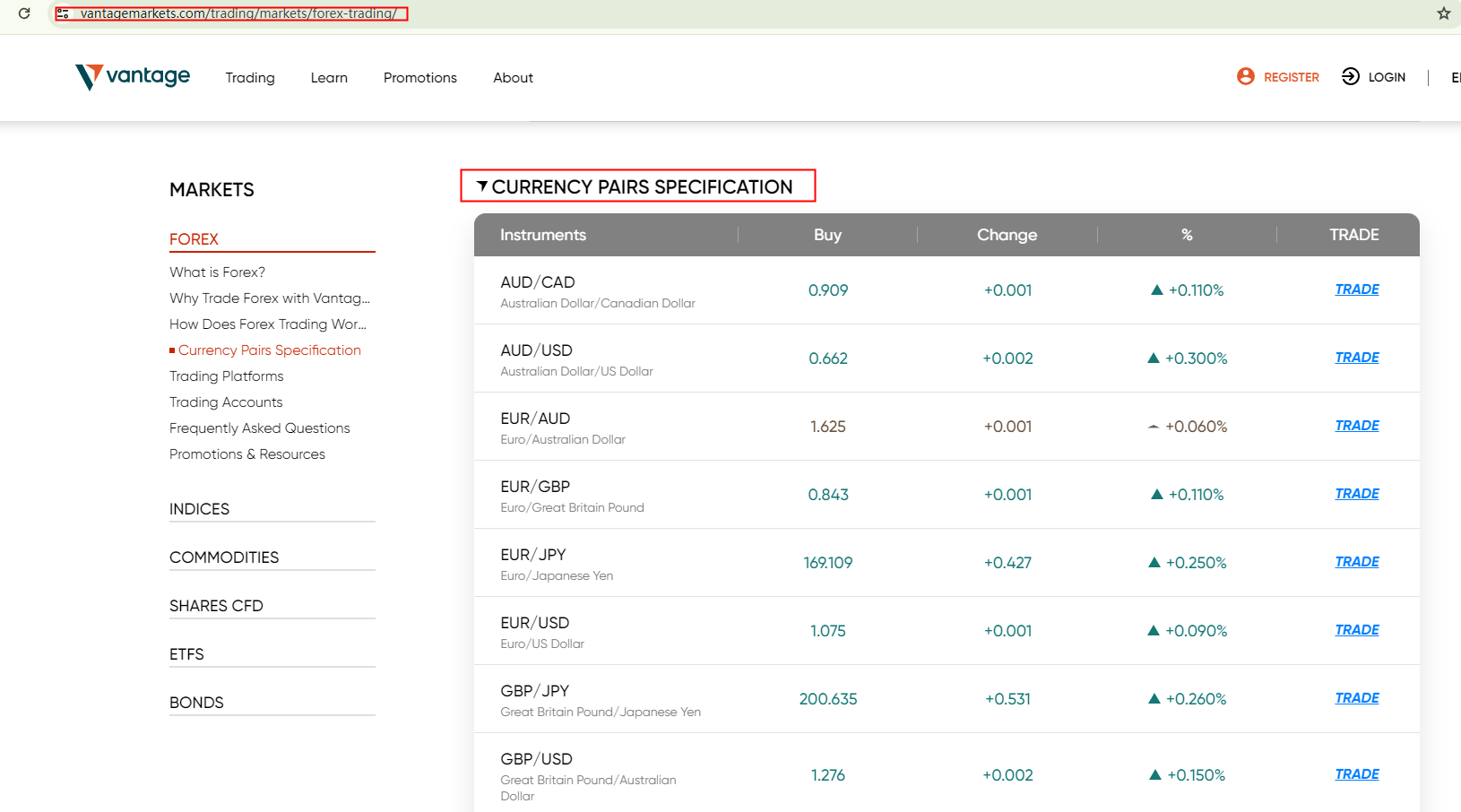Click TRADE link for AUD/CAD

[x=1356, y=289]
